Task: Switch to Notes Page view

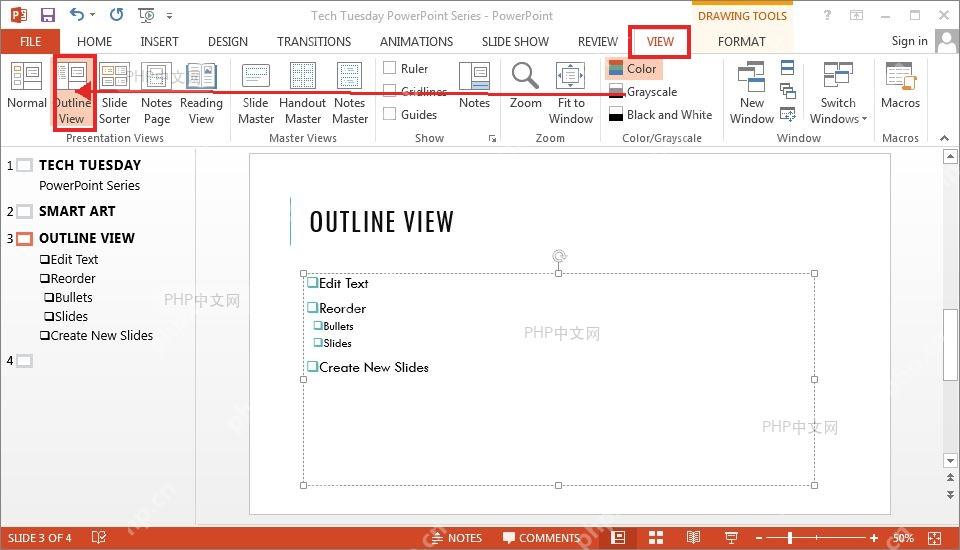Action: [156, 93]
